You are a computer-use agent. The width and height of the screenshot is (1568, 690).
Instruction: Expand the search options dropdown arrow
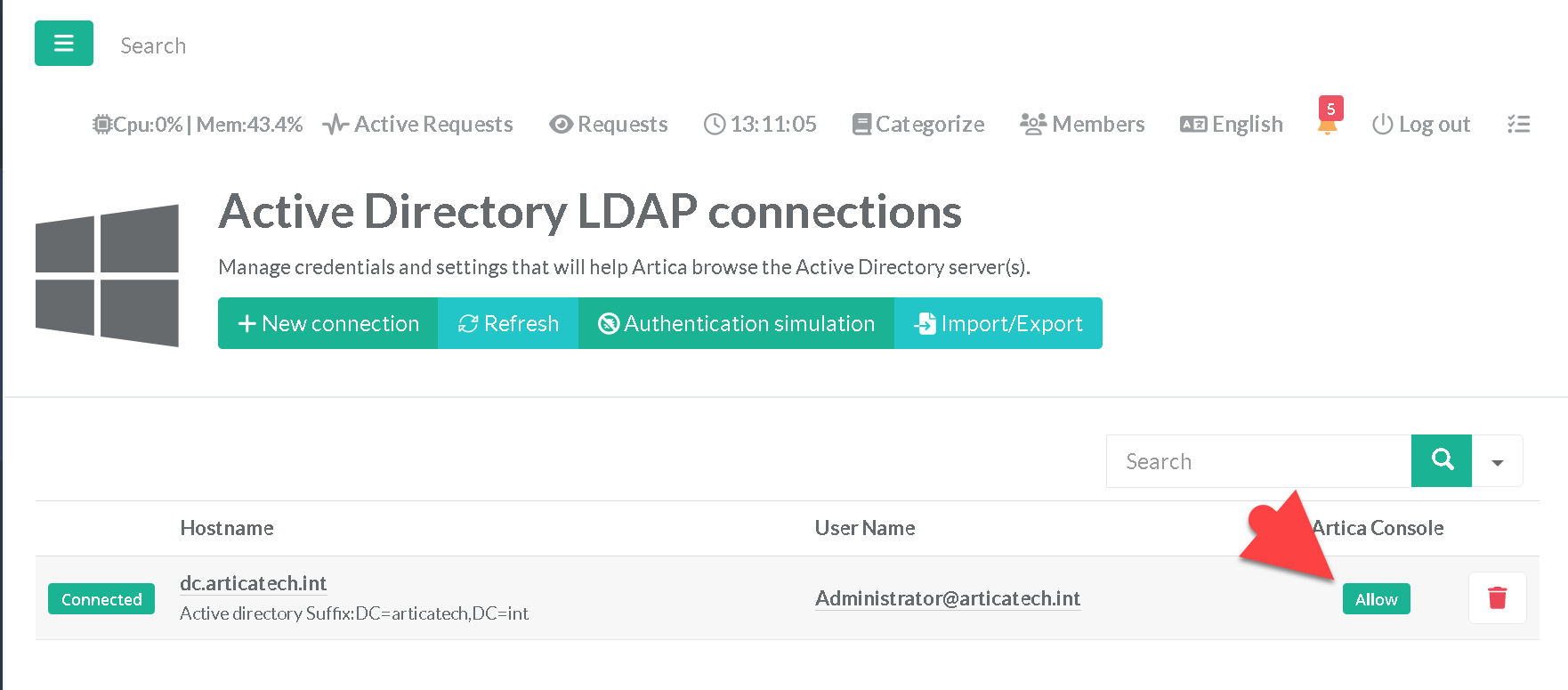[x=1497, y=462]
